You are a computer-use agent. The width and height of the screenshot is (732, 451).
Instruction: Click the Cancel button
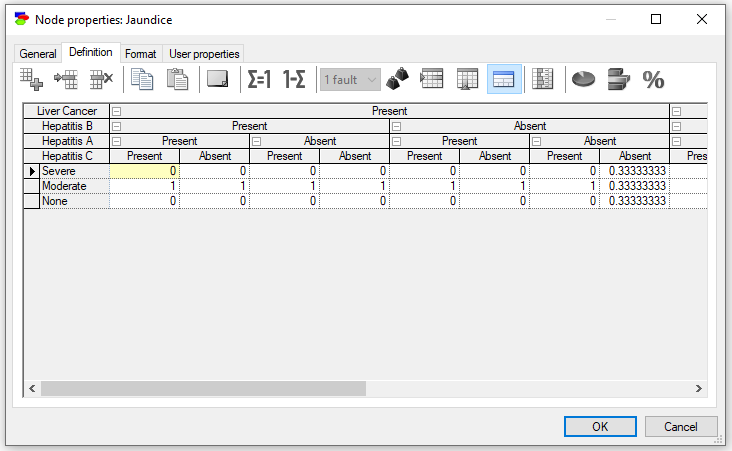point(681,426)
